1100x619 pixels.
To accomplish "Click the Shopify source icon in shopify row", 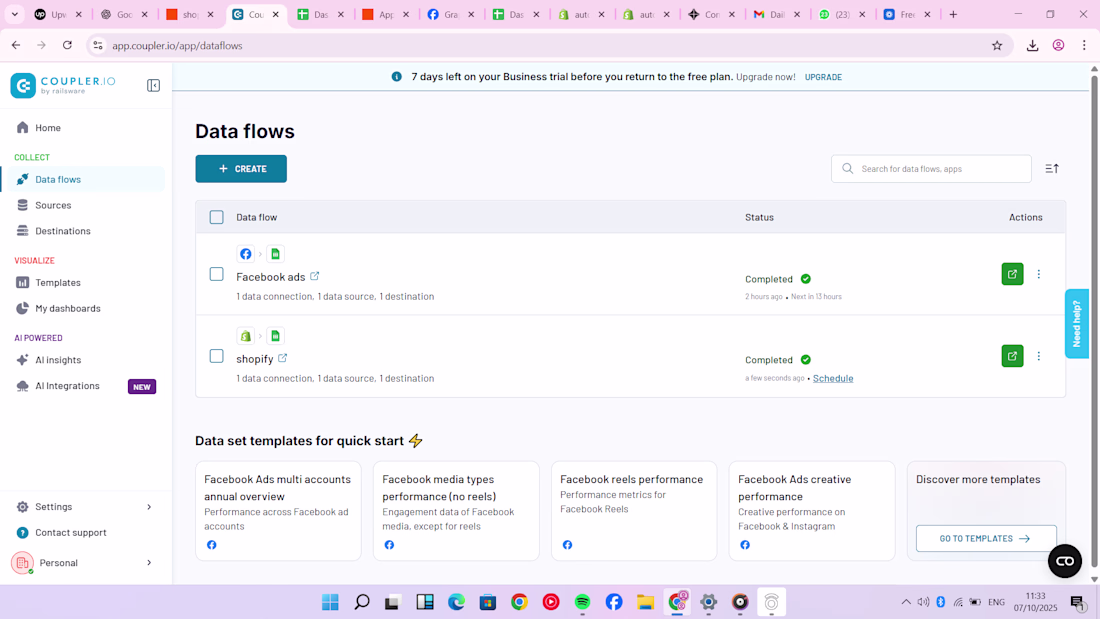I will pos(246,336).
